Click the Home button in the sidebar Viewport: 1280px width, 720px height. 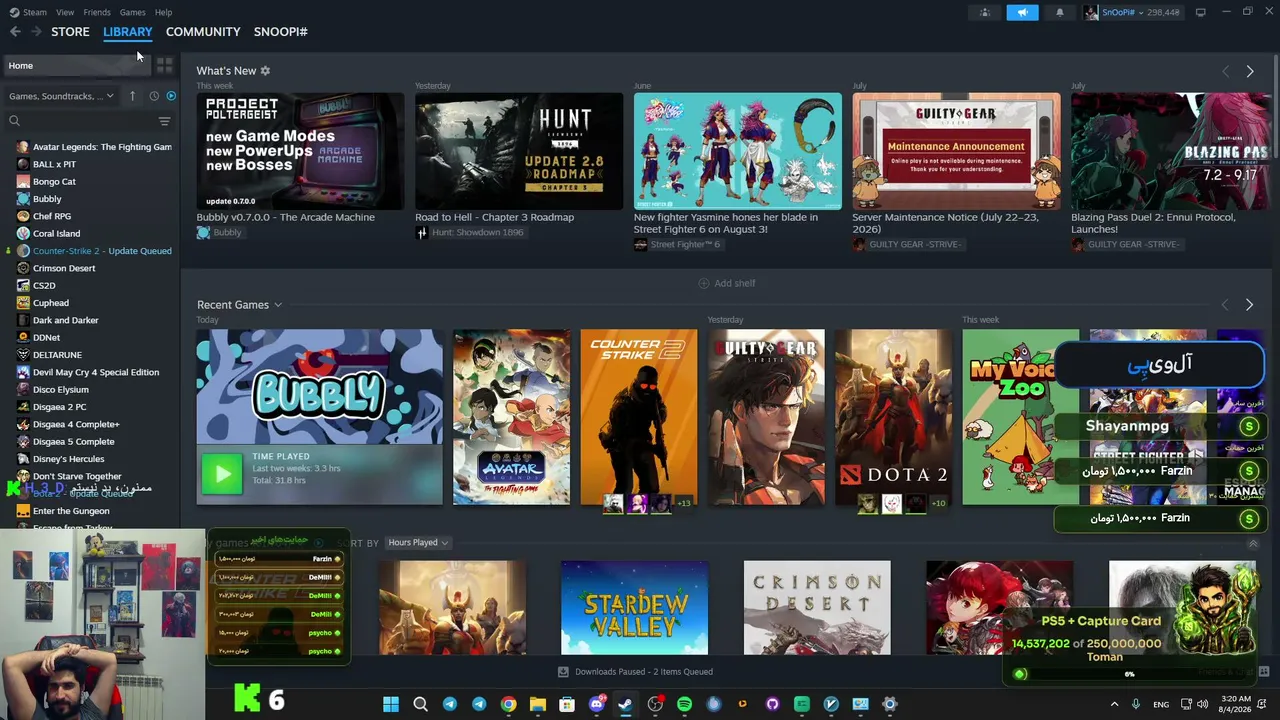[x=76, y=66]
